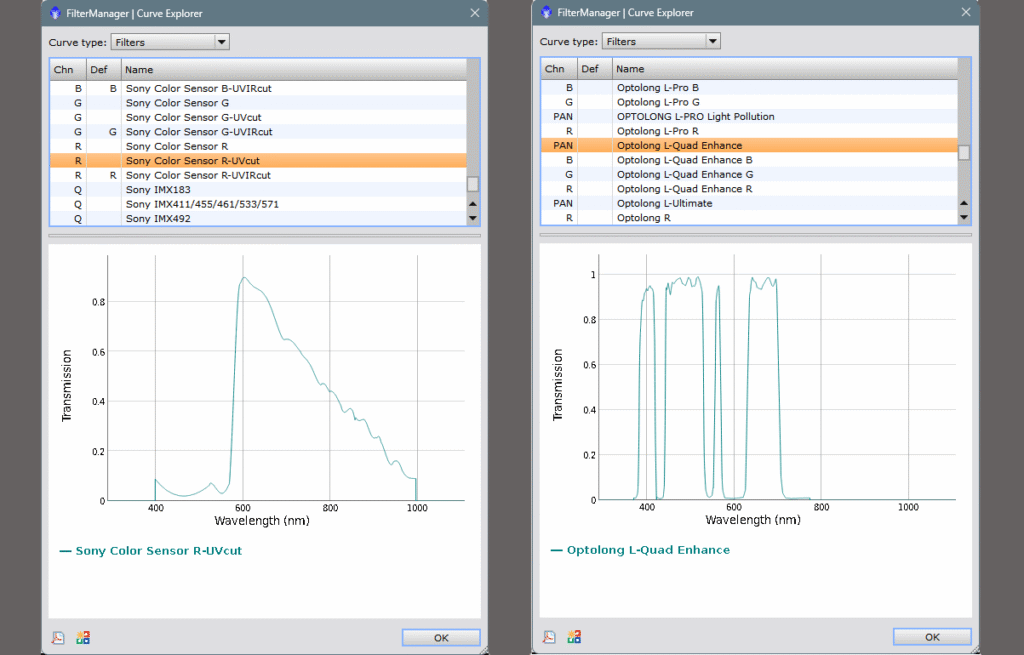Click the scrollbar thumb in left filter list
Screen dimensions: 1024x655
pyautogui.click(x=473, y=184)
